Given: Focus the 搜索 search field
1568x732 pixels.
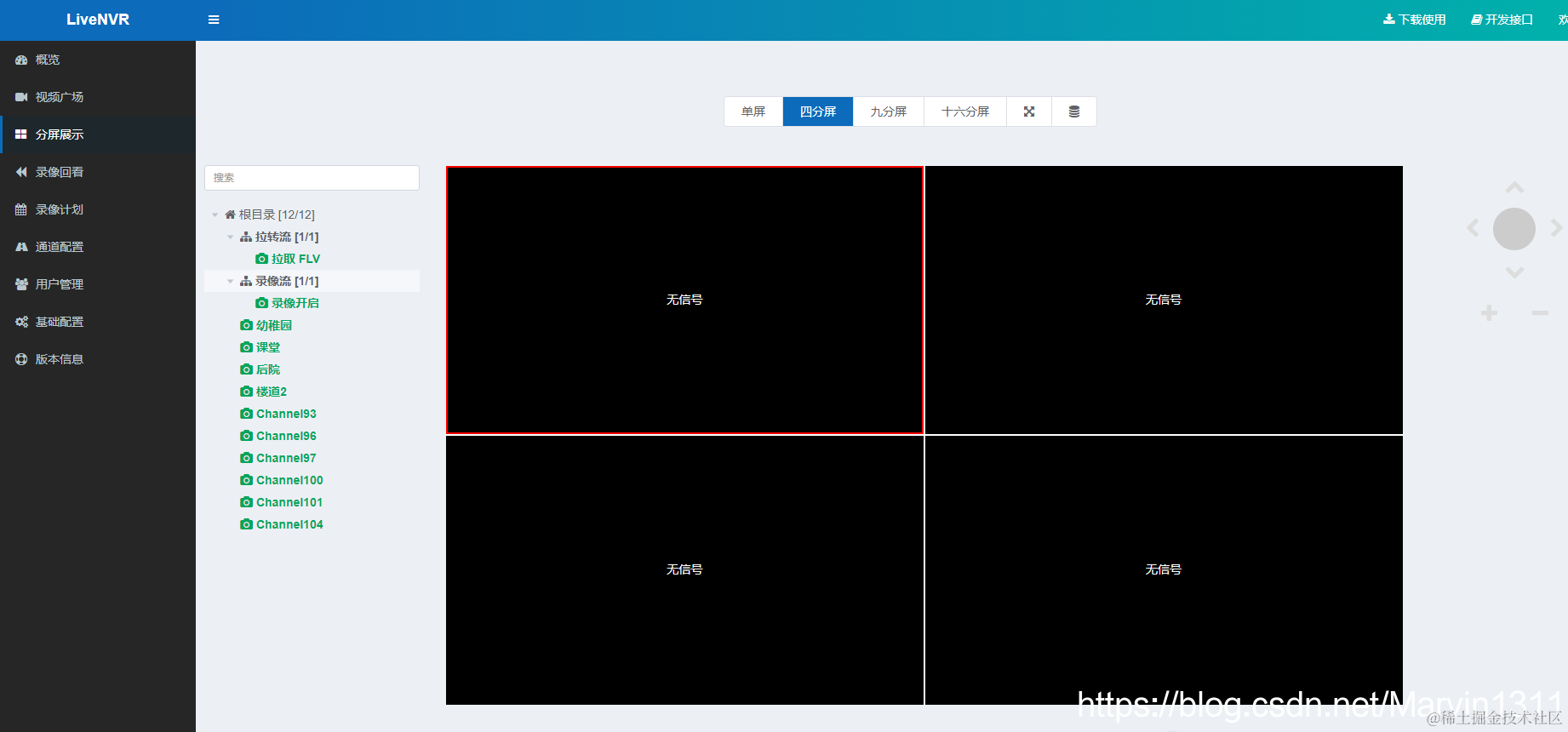Looking at the screenshot, I should pyautogui.click(x=312, y=178).
